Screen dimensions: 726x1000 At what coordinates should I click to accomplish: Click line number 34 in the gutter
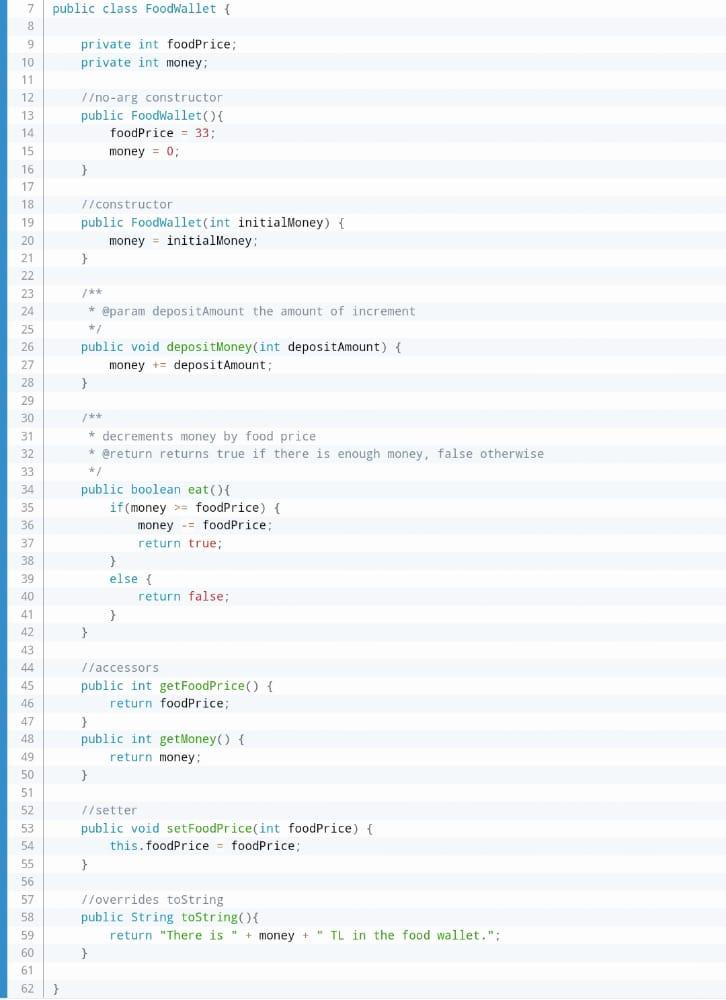[27, 490]
